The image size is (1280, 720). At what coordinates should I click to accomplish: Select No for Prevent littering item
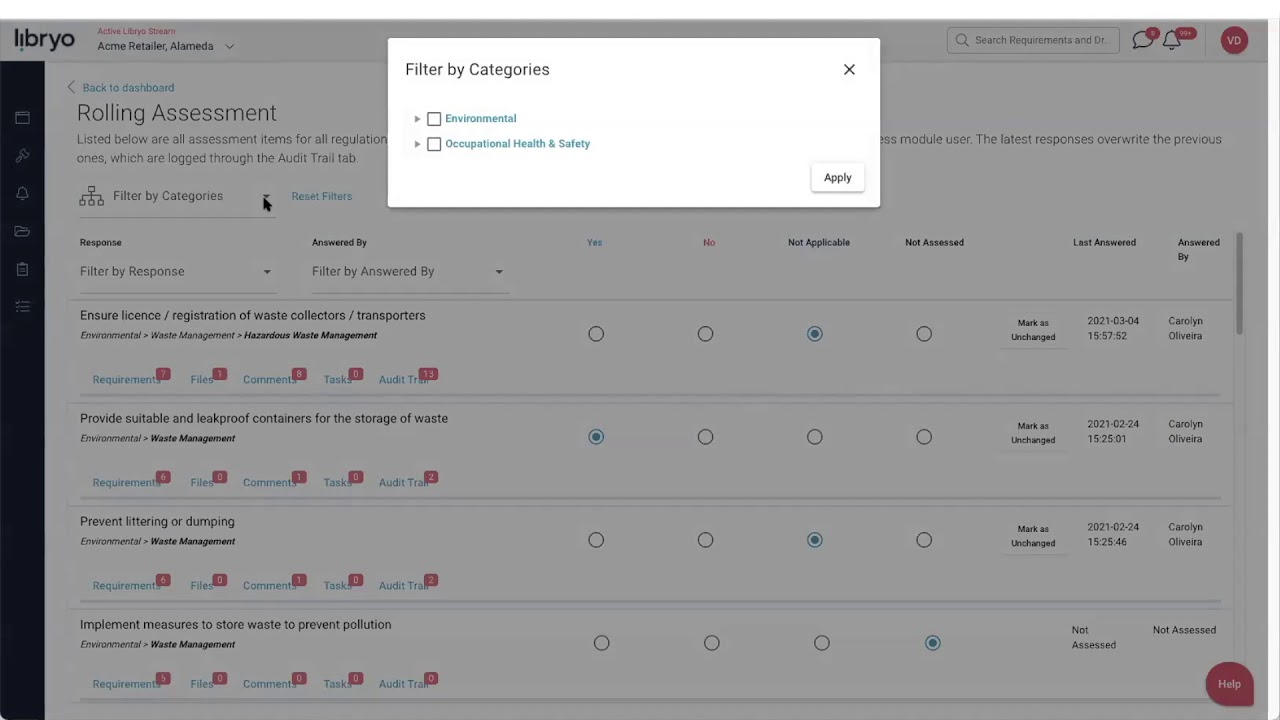705,540
